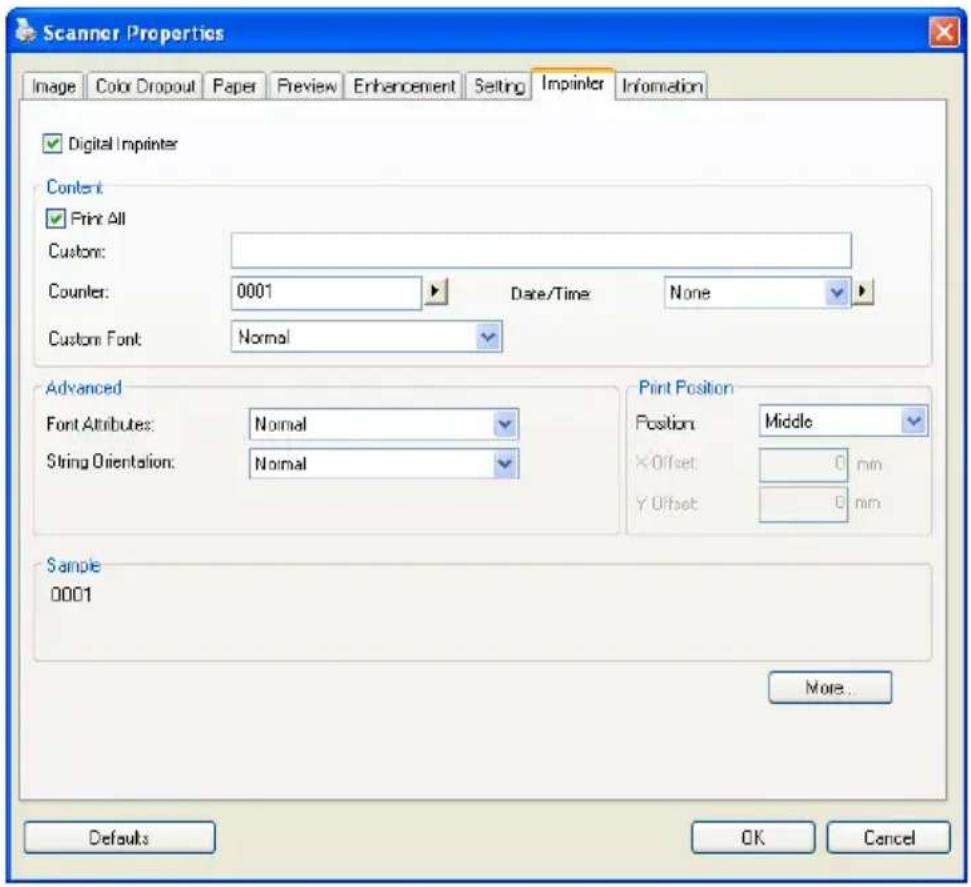The width and height of the screenshot is (971, 887).
Task: Open the Color Dropout tab
Action: (146, 86)
